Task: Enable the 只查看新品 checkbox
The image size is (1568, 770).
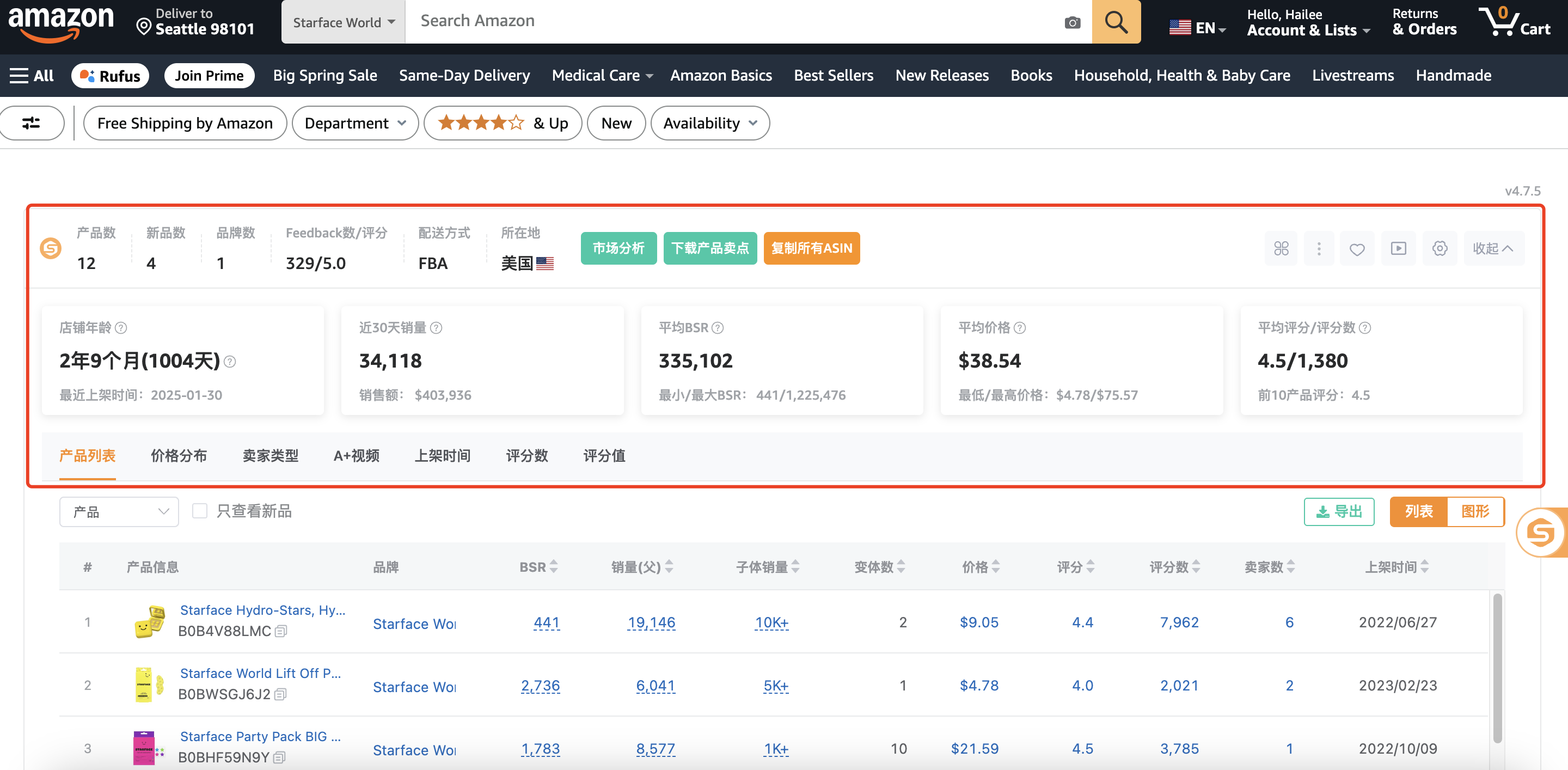Action: pyautogui.click(x=200, y=511)
